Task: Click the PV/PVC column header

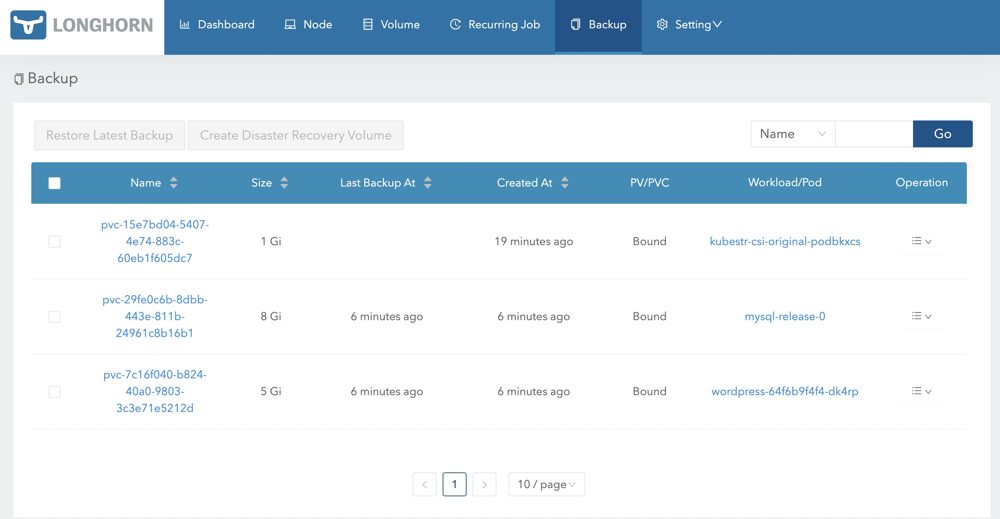Action: pyautogui.click(x=650, y=183)
